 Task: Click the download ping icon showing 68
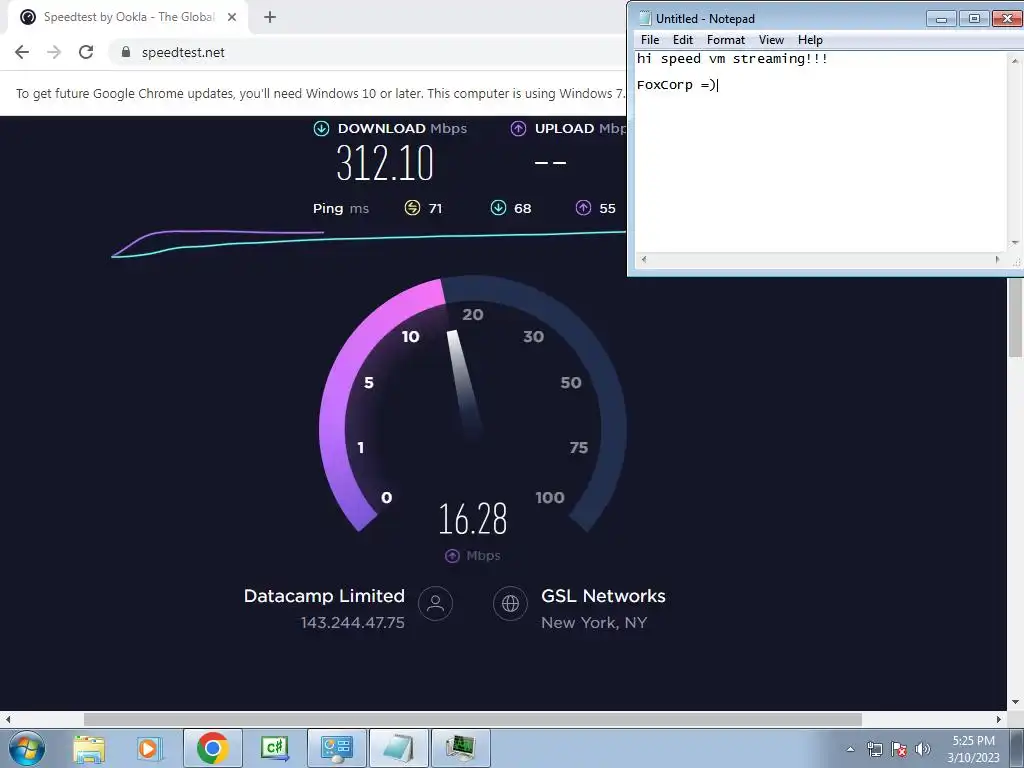[498, 208]
